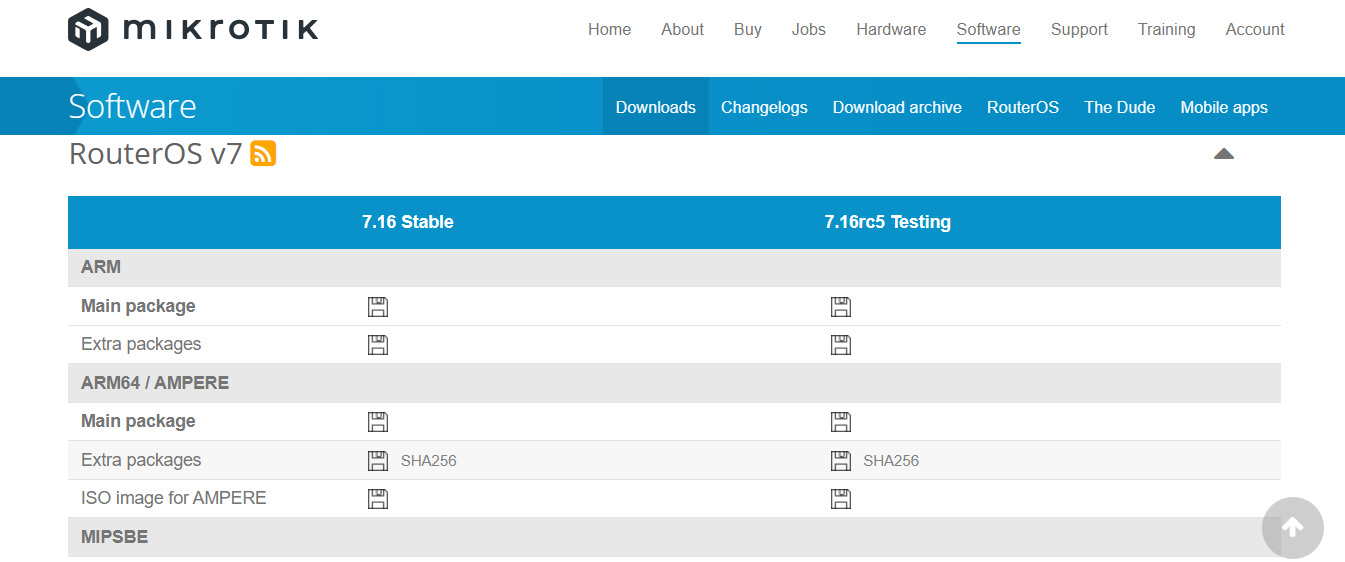The width and height of the screenshot is (1345, 562).
Task: Open the Jobs page
Action: pyautogui.click(x=809, y=29)
